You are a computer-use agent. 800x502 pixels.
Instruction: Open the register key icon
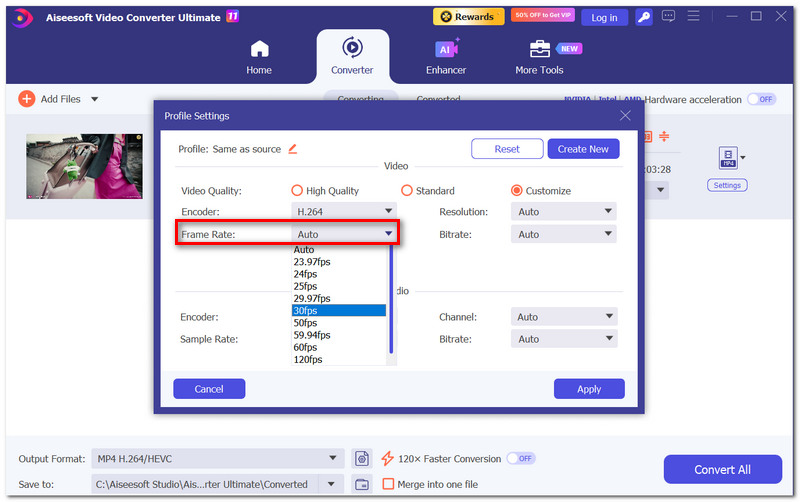point(644,17)
